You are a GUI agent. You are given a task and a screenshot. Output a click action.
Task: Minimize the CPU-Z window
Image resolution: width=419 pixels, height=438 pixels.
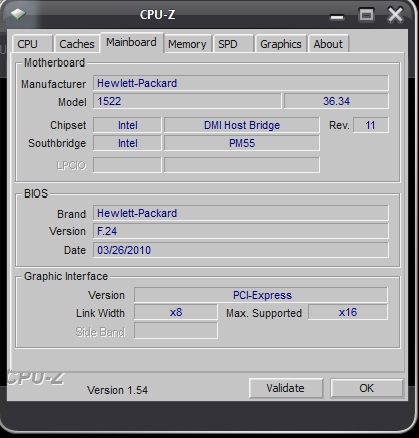click(x=337, y=16)
